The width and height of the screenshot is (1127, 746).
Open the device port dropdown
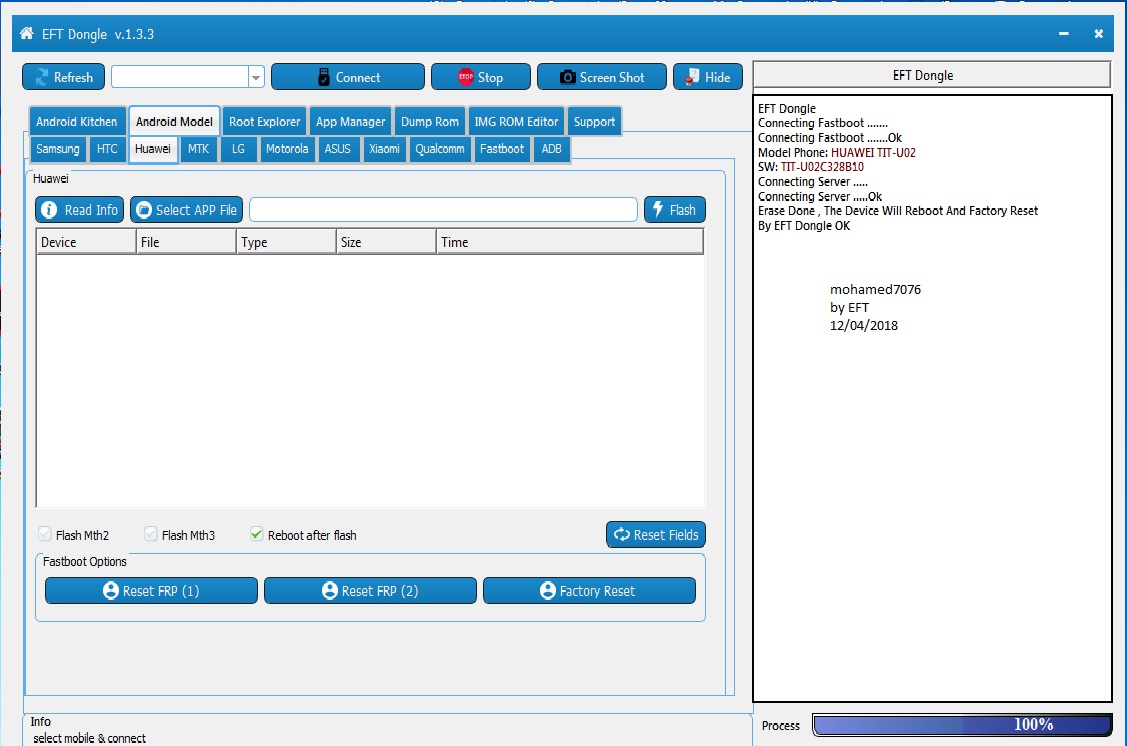pyautogui.click(x=256, y=77)
